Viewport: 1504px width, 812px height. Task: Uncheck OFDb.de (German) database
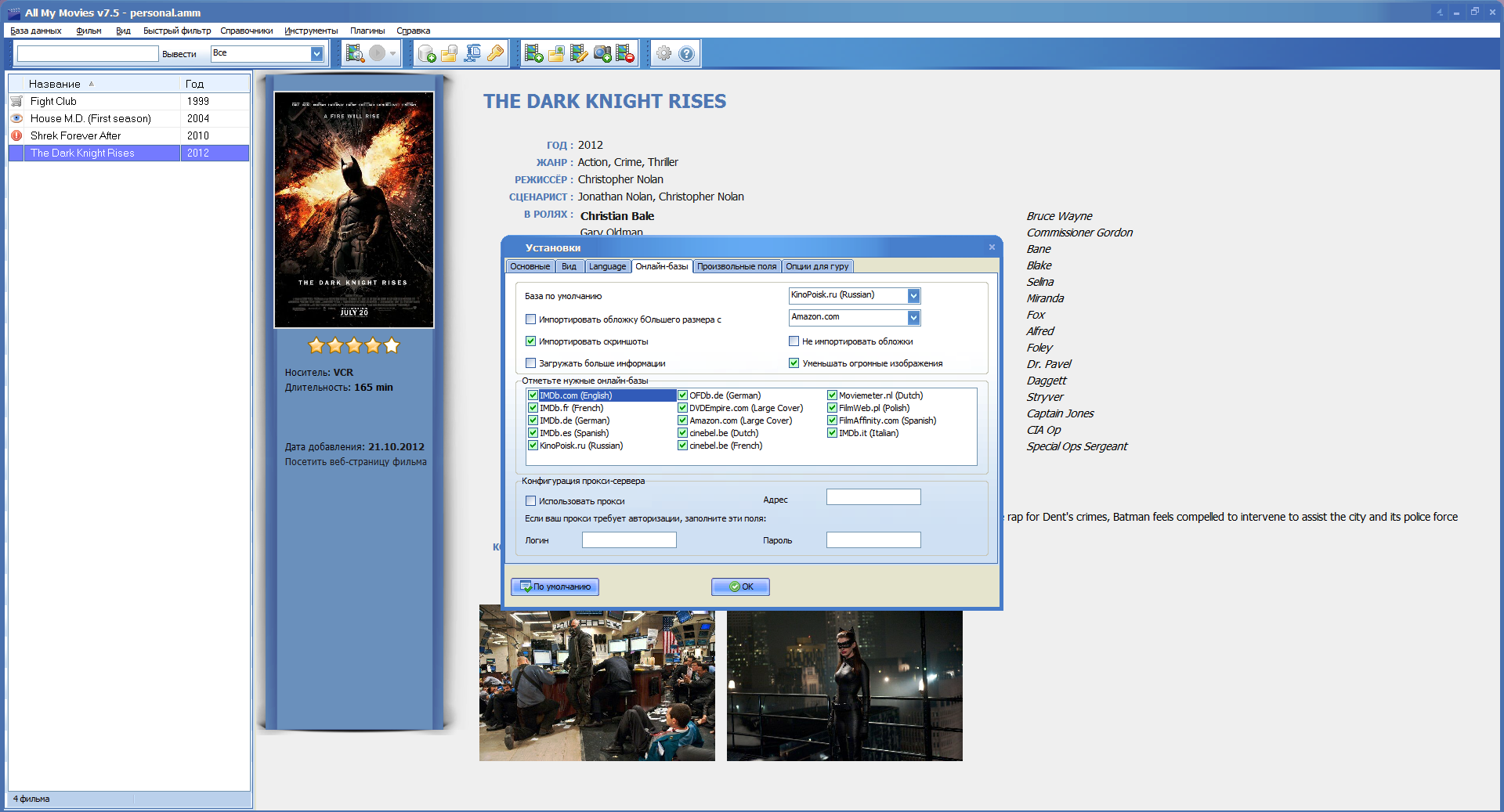click(x=682, y=395)
